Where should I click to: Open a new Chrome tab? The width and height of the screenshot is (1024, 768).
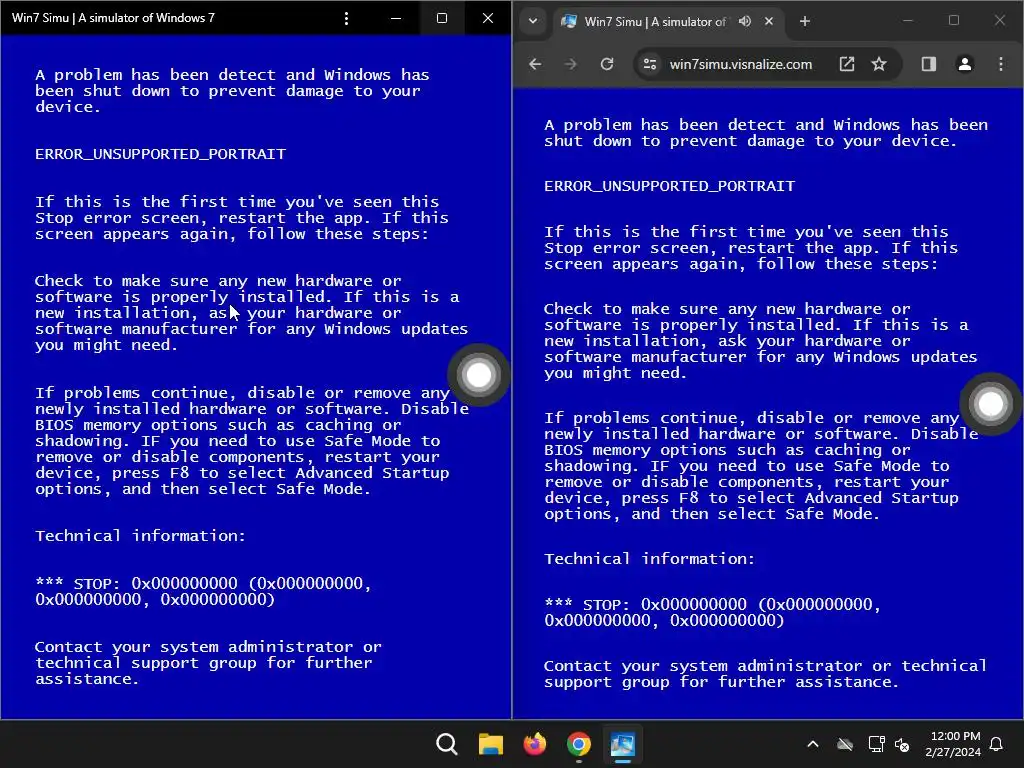(x=805, y=21)
